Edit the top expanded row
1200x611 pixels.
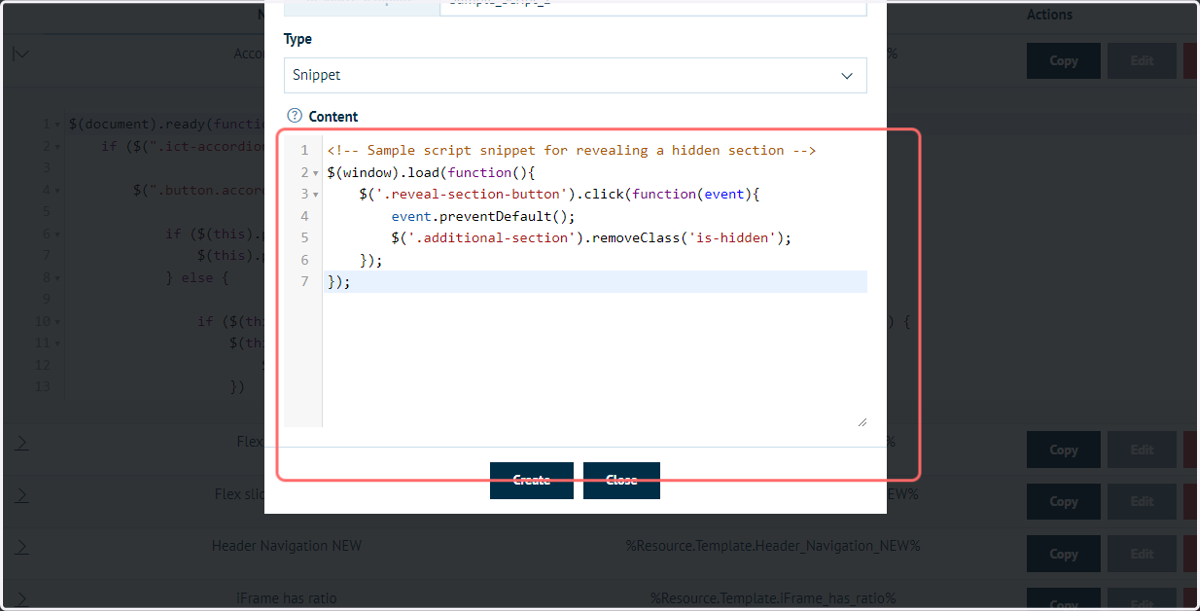pyautogui.click(x=1142, y=61)
